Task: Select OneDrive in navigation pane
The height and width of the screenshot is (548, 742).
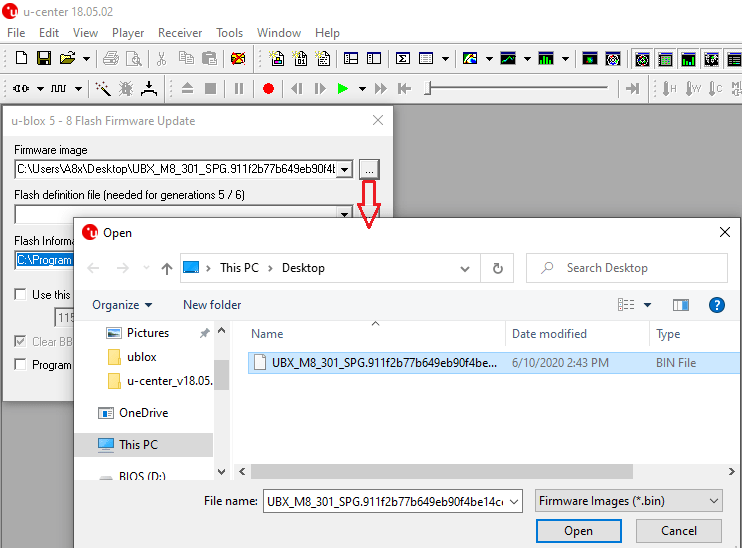Action: click(143, 413)
